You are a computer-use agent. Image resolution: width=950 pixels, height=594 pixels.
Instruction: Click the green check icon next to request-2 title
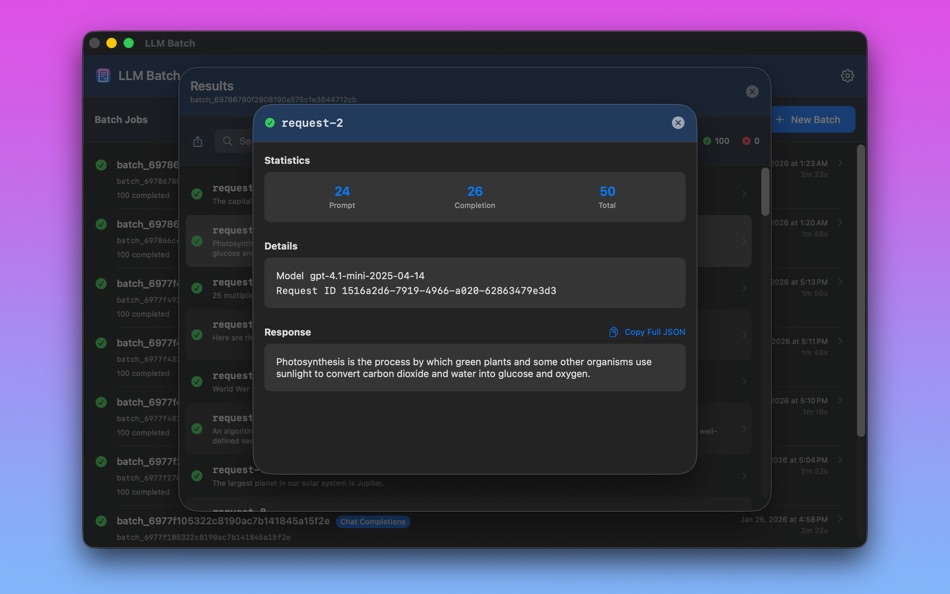[x=270, y=123]
